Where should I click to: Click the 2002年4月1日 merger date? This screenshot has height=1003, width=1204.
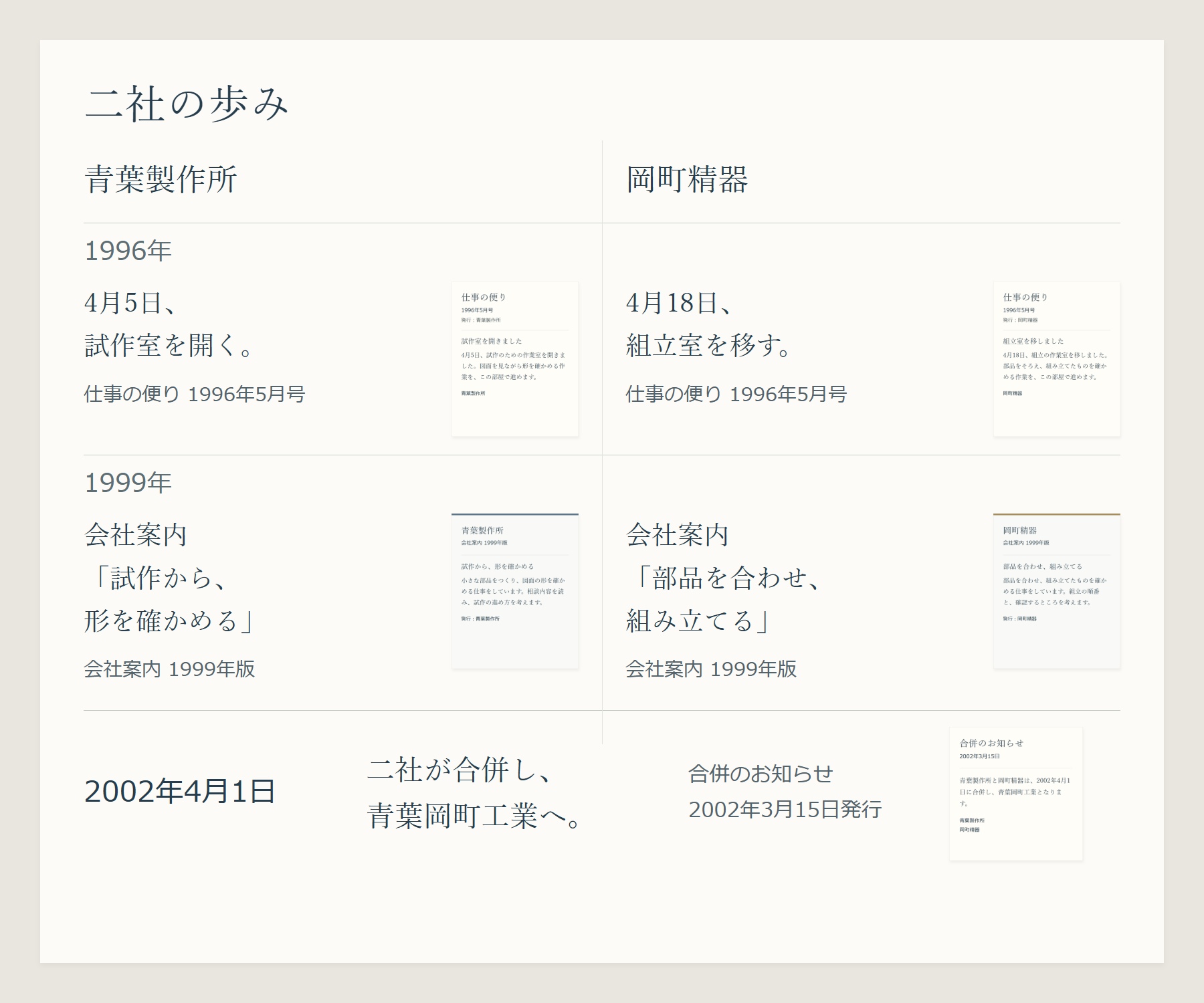[x=180, y=792]
